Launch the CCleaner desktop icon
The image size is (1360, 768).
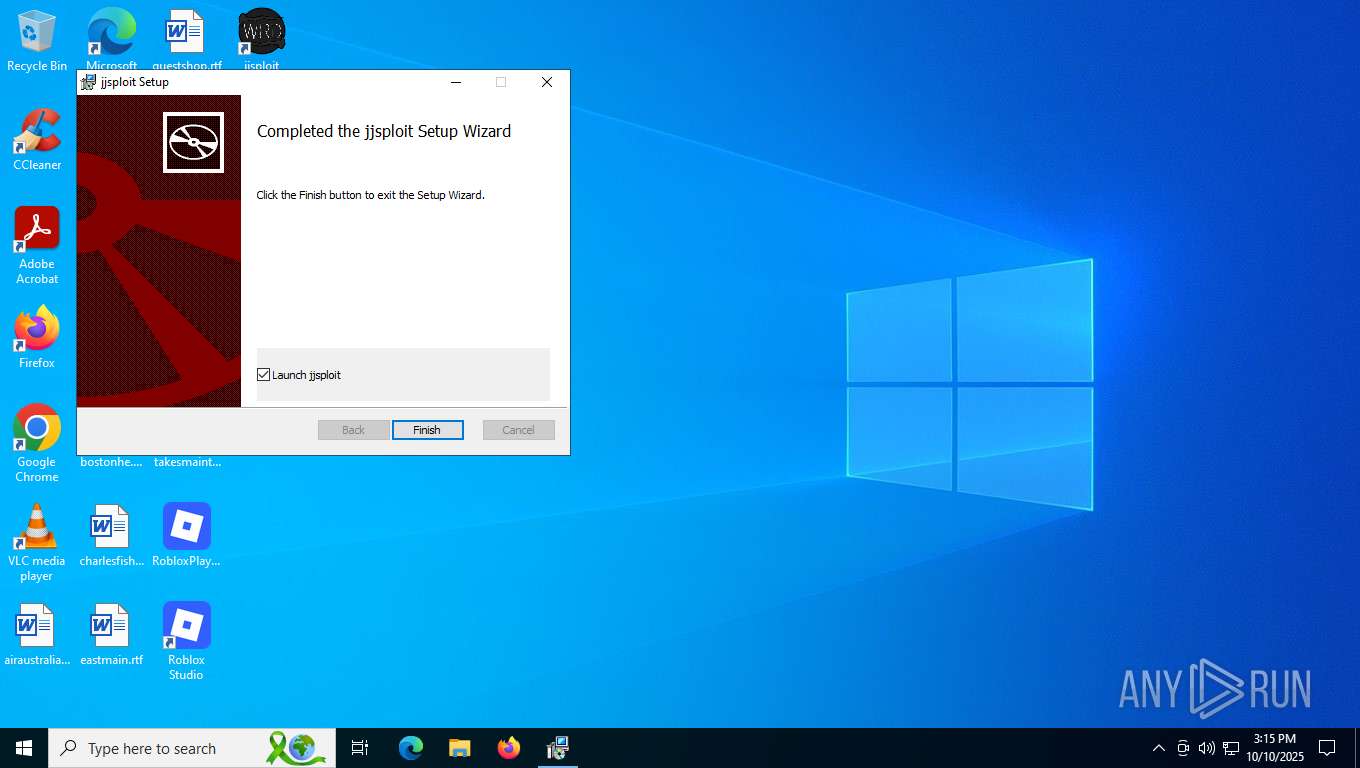(37, 140)
